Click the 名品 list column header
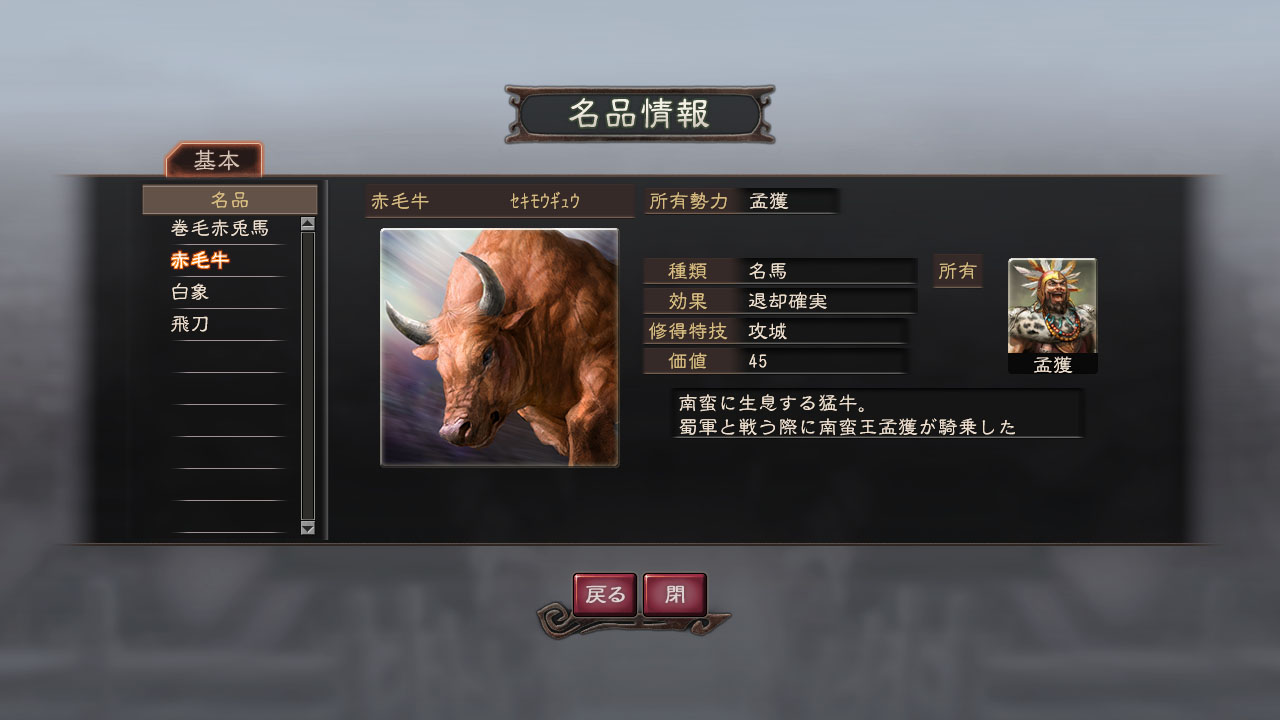 click(x=230, y=200)
